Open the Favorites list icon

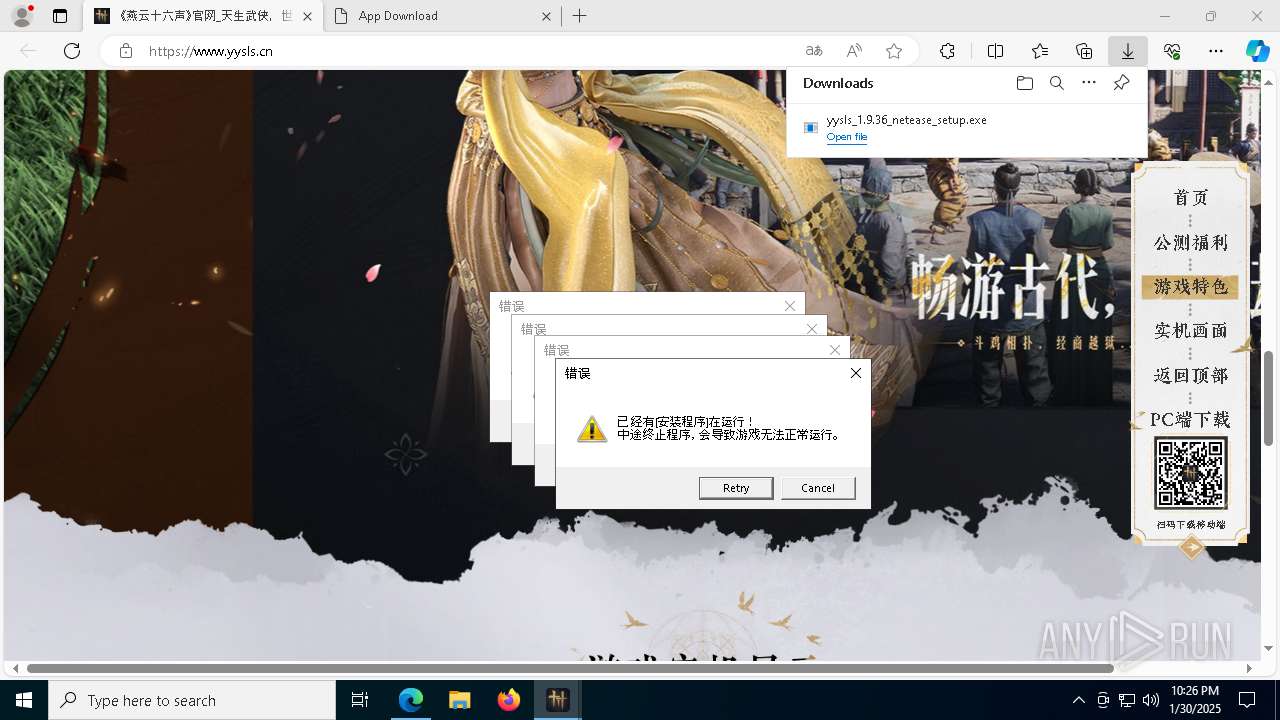tap(1040, 51)
